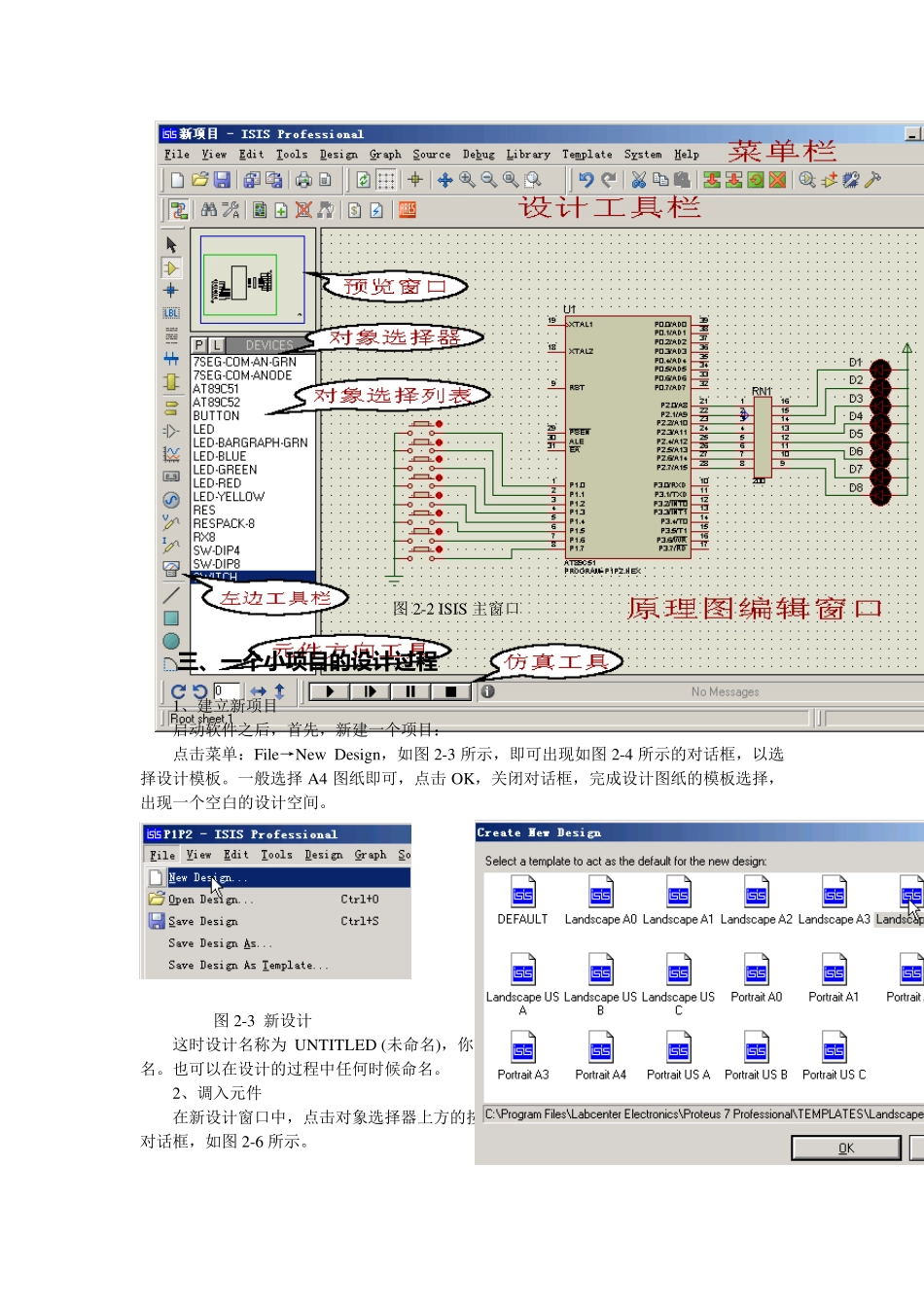Click the L library button
Viewport: 924px width, 1307px height.
[x=216, y=345]
